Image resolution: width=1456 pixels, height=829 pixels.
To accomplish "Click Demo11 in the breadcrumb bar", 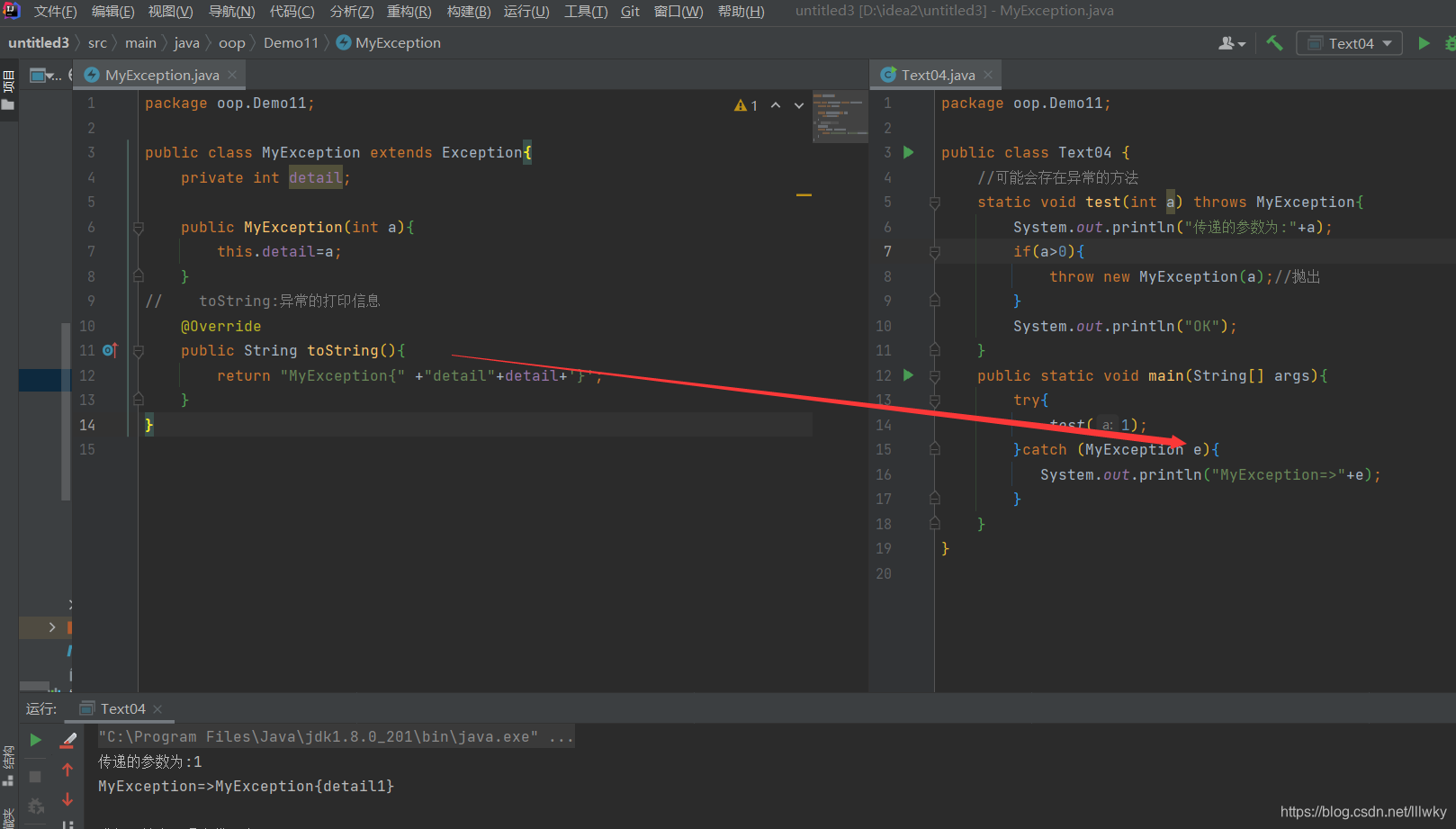I will pyautogui.click(x=291, y=42).
